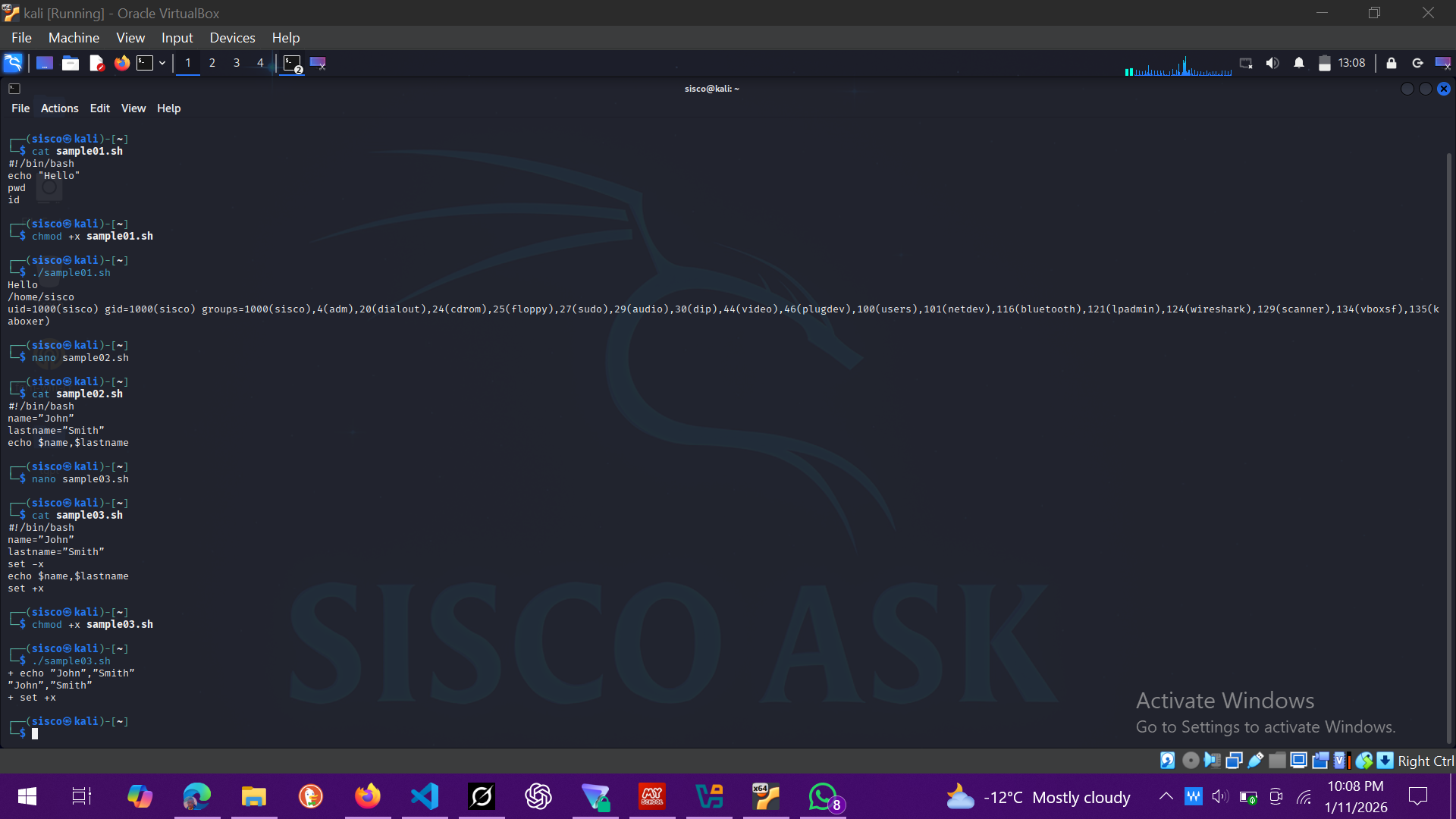Click VirtualBox mouse integration status icon
The height and width of the screenshot is (819, 1456).
coord(1364,761)
